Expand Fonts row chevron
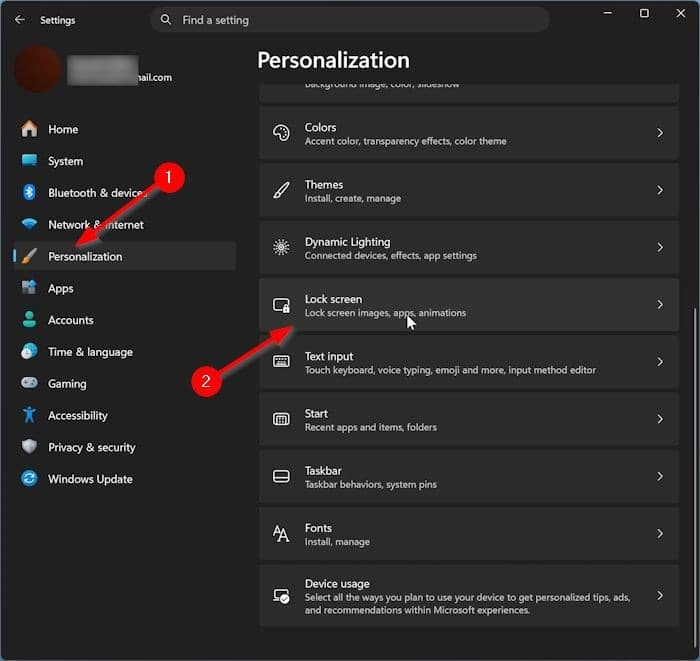Image resolution: width=700 pixels, height=661 pixels. pos(660,533)
